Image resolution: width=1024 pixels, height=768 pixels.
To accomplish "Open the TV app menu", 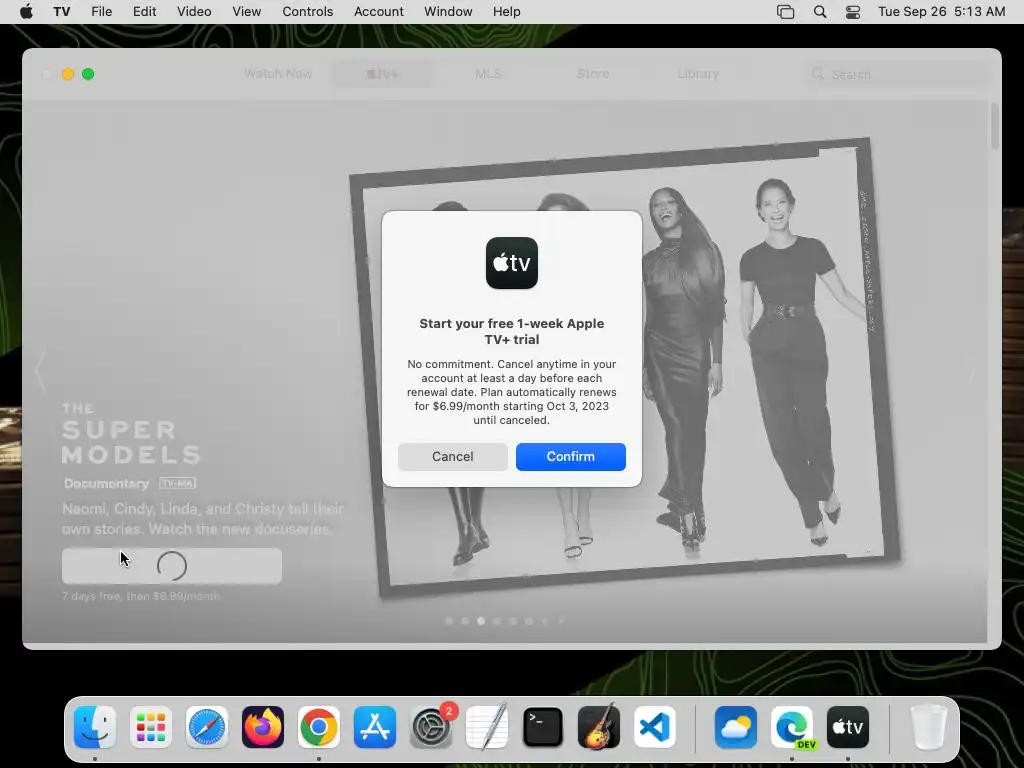I will pyautogui.click(x=61, y=11).
